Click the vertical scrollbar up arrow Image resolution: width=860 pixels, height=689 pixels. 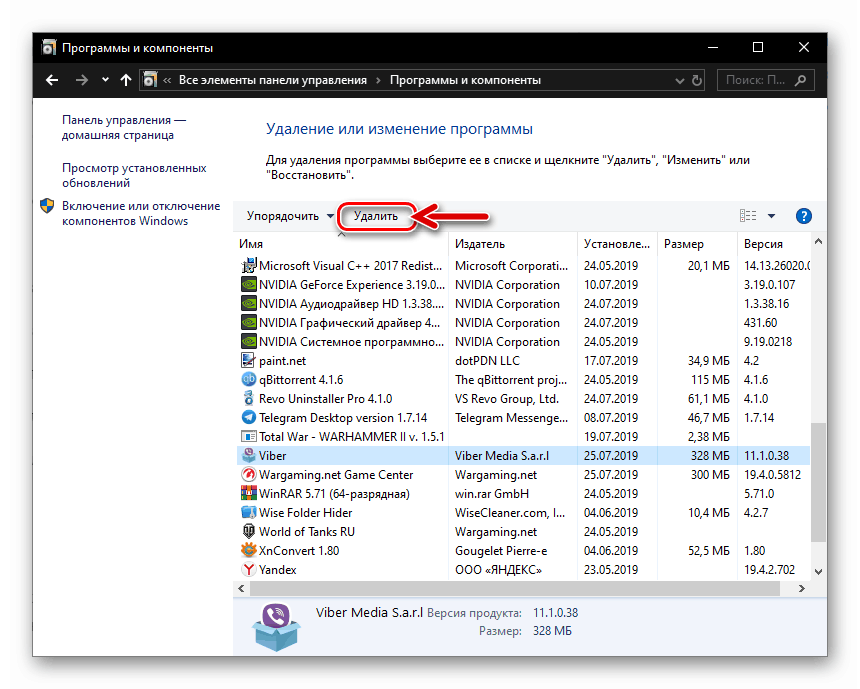[x=818, y=241]
